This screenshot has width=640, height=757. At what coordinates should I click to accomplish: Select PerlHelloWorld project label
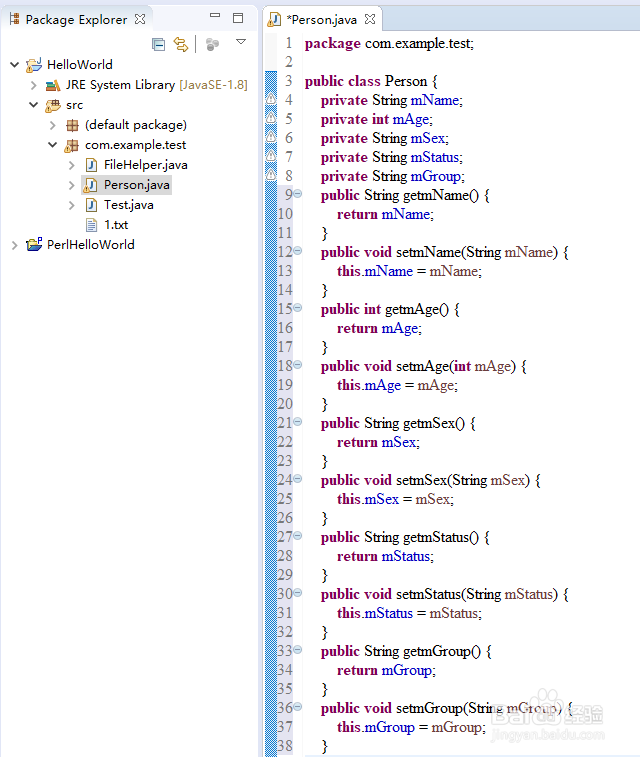[x=91, y=245]
